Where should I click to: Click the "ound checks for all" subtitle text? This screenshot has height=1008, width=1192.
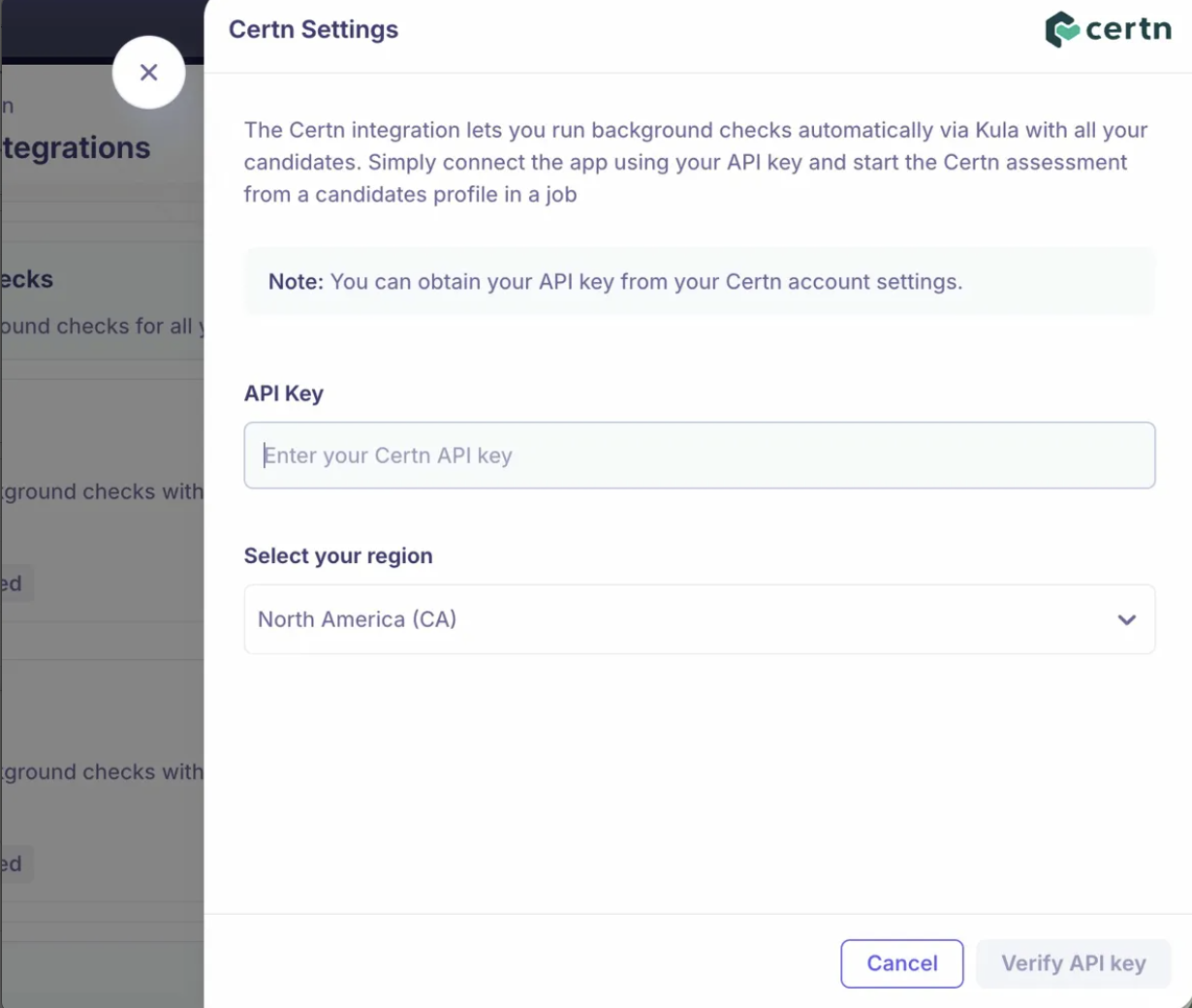click(101, 327)
